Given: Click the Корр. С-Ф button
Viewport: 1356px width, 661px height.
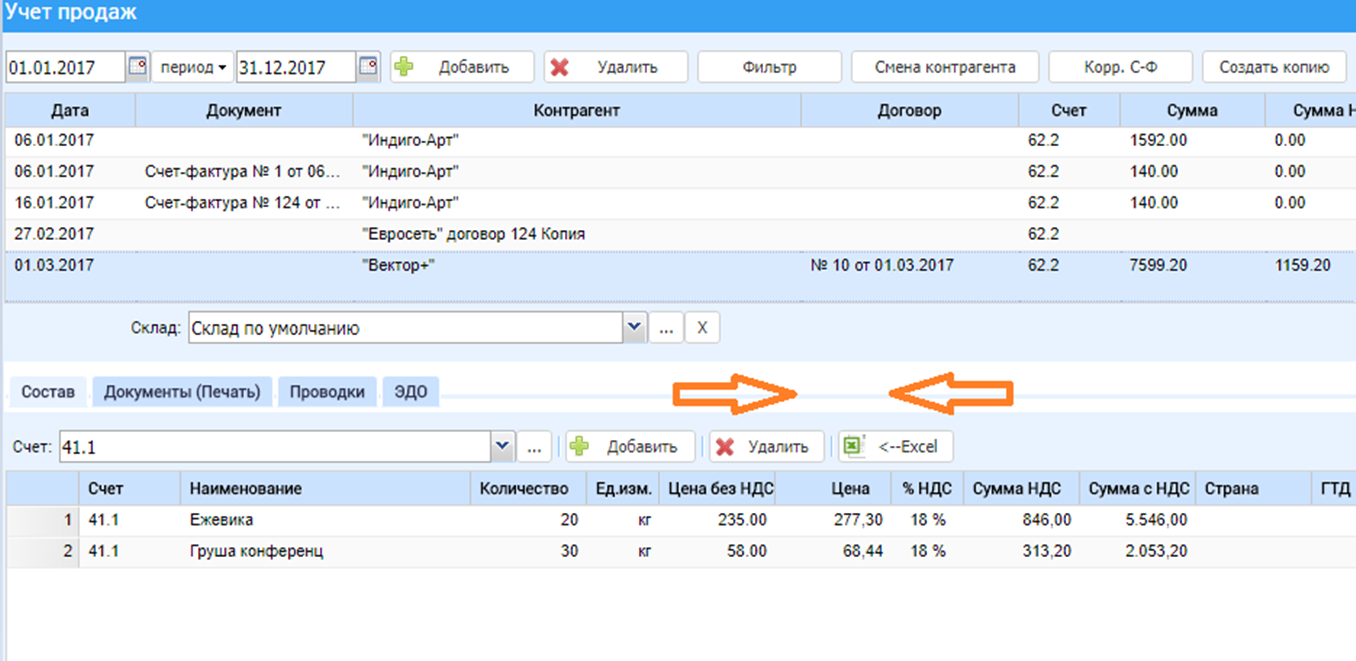Looking at the screenshot, I should pos(1121,67).
